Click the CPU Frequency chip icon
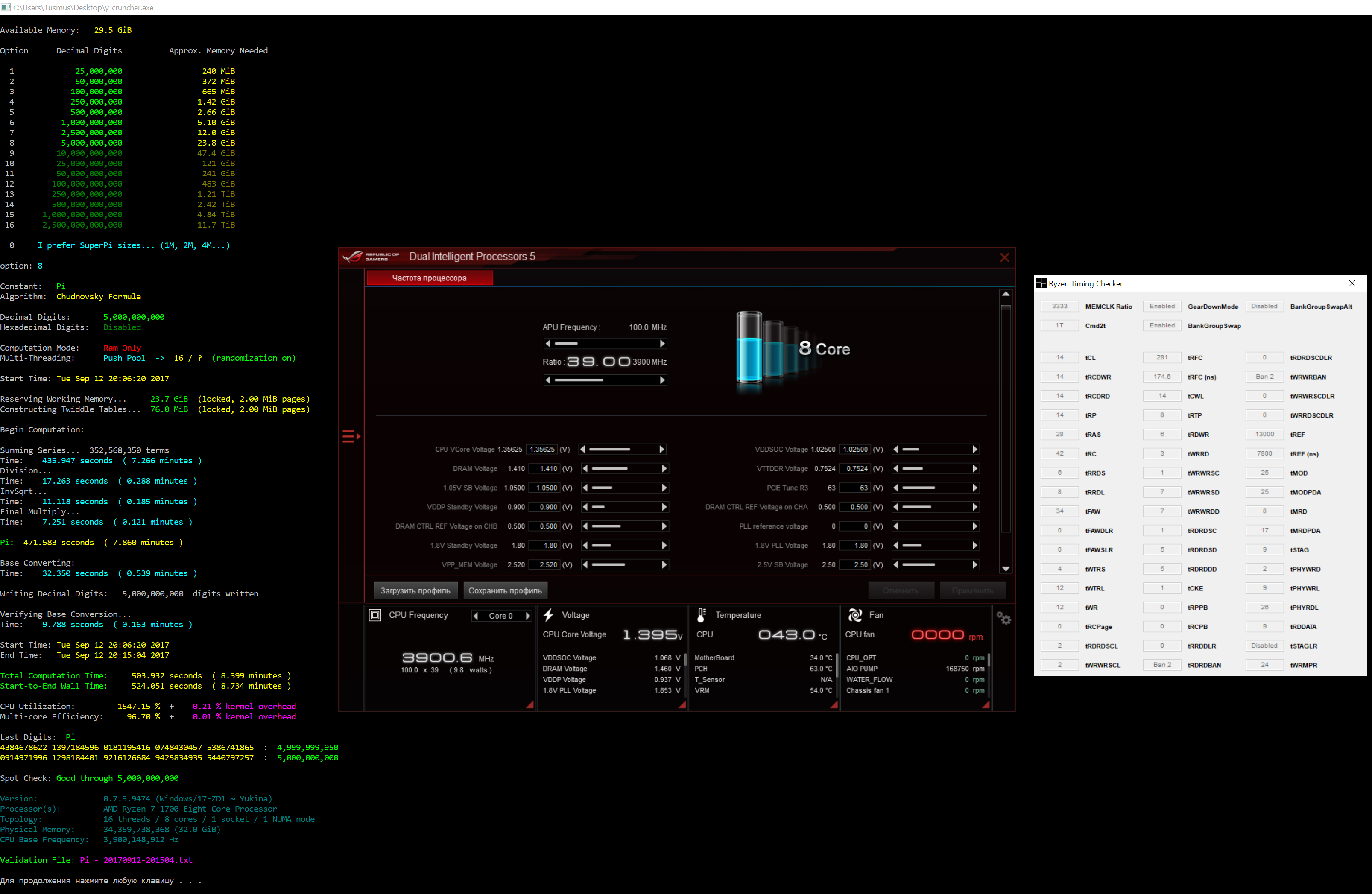The width and height of the screenshot is (1372, 894). point(375,615)
